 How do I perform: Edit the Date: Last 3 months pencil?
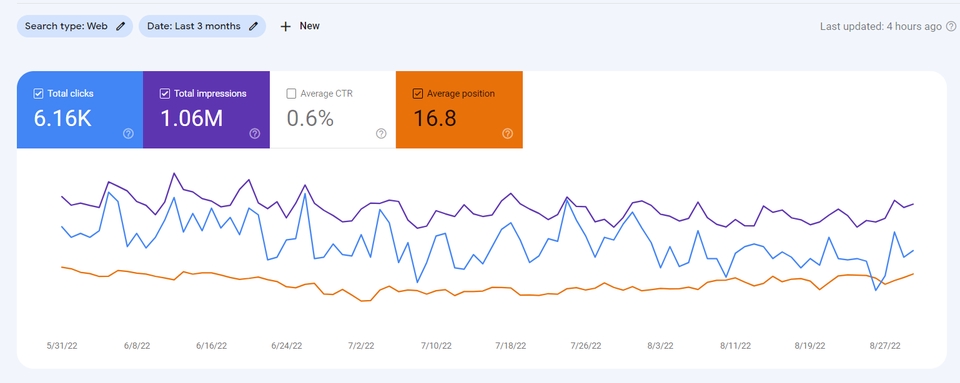point(253,26)
